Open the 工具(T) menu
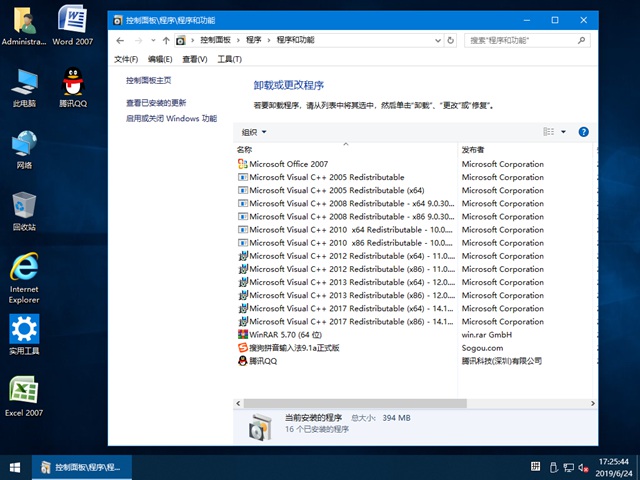This screenshot has height=480, width=640. [x=229, y=59]
